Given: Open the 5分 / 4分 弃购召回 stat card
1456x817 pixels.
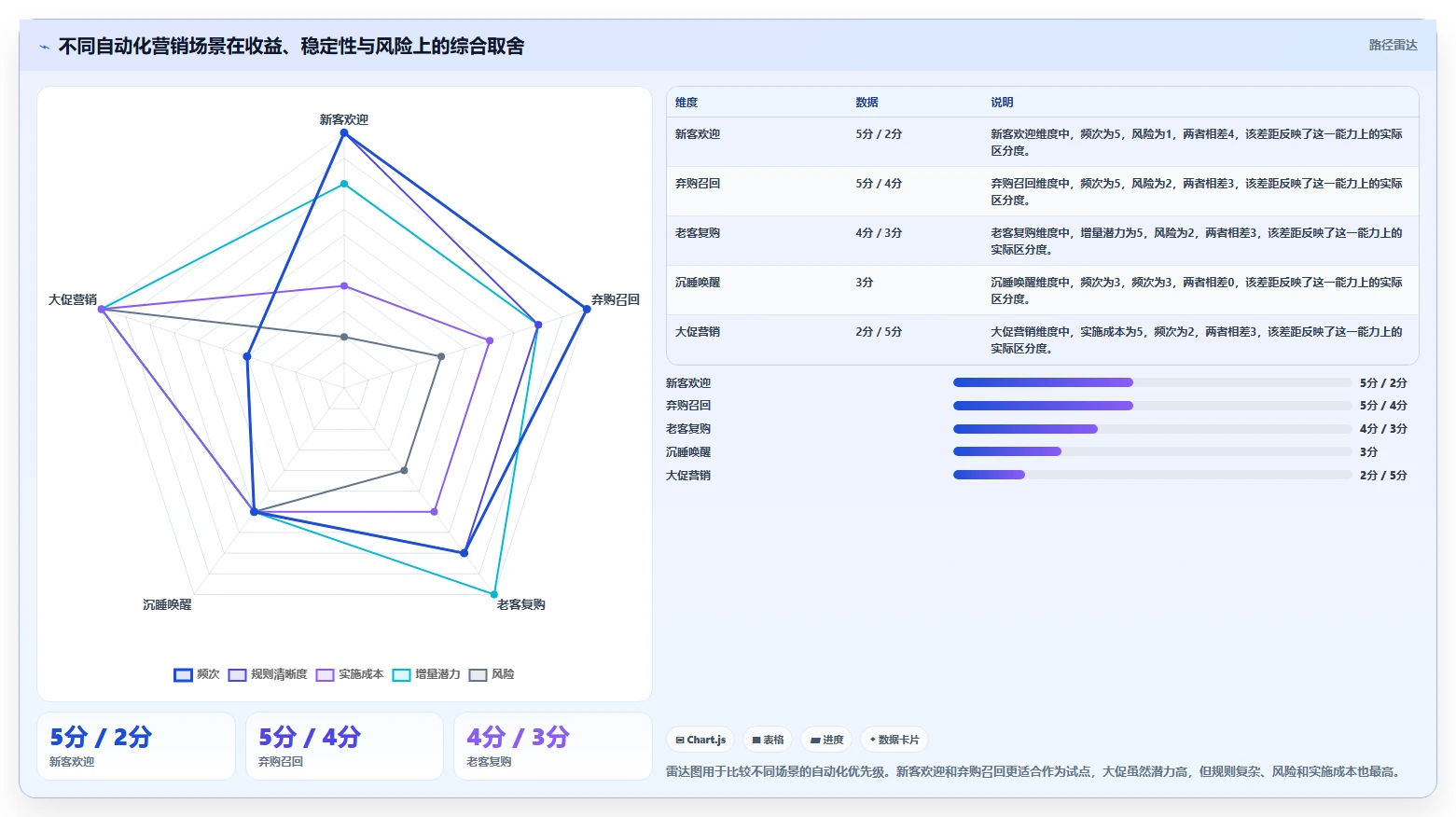Looking at the screenshot, I should 344,746.
